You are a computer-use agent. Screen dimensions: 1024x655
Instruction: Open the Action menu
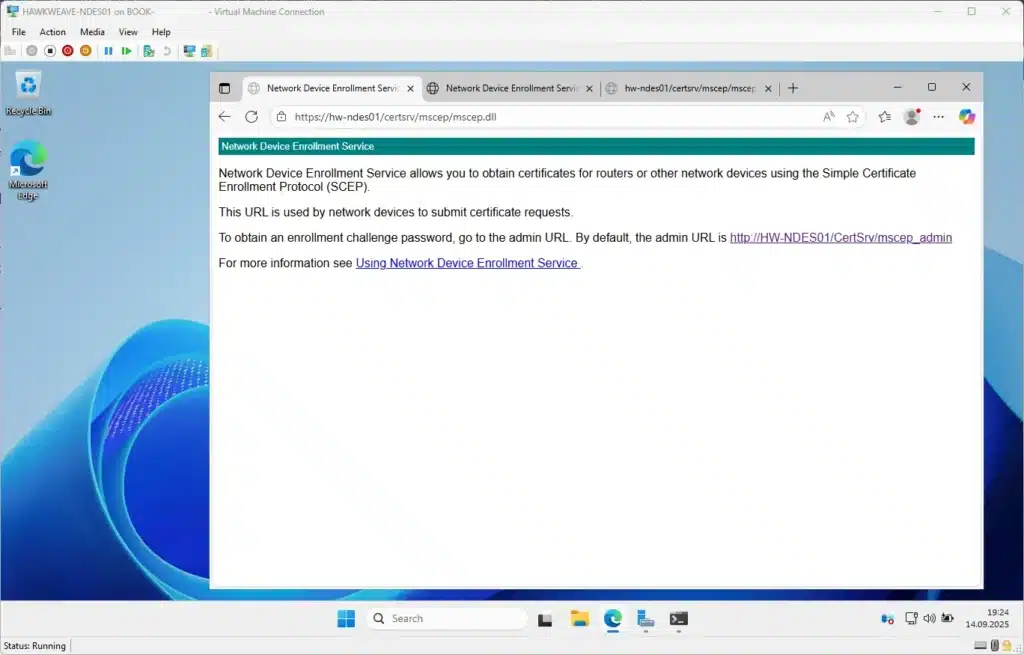[52, 32]
